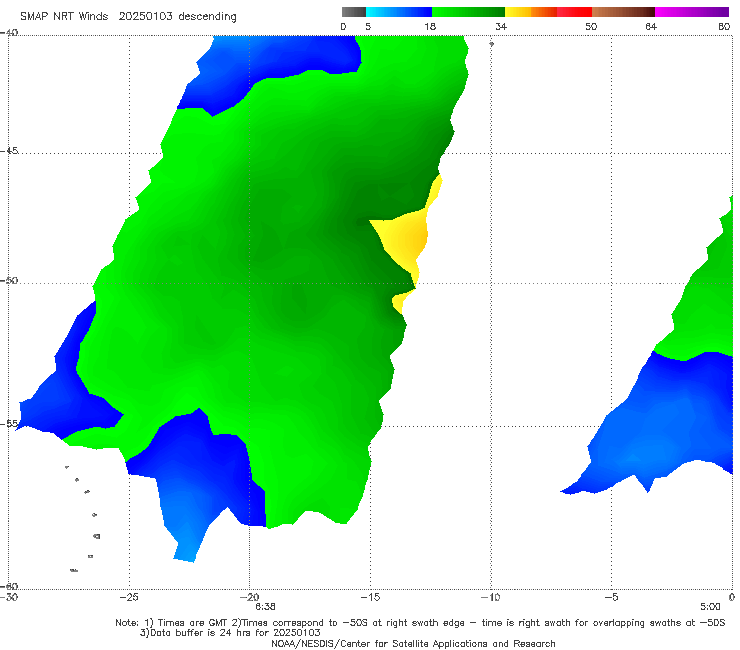Pick the red segment of the color bar

click(x=574, y=12)
